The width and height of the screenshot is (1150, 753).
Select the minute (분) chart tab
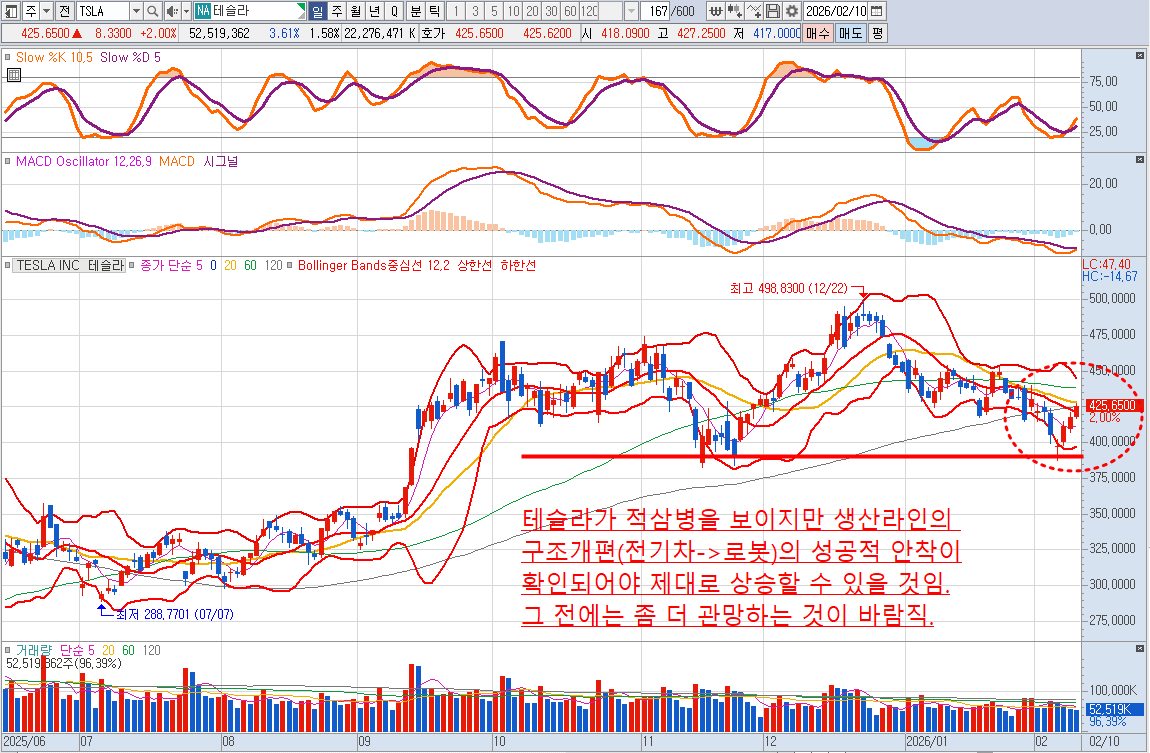pos(415,11)
